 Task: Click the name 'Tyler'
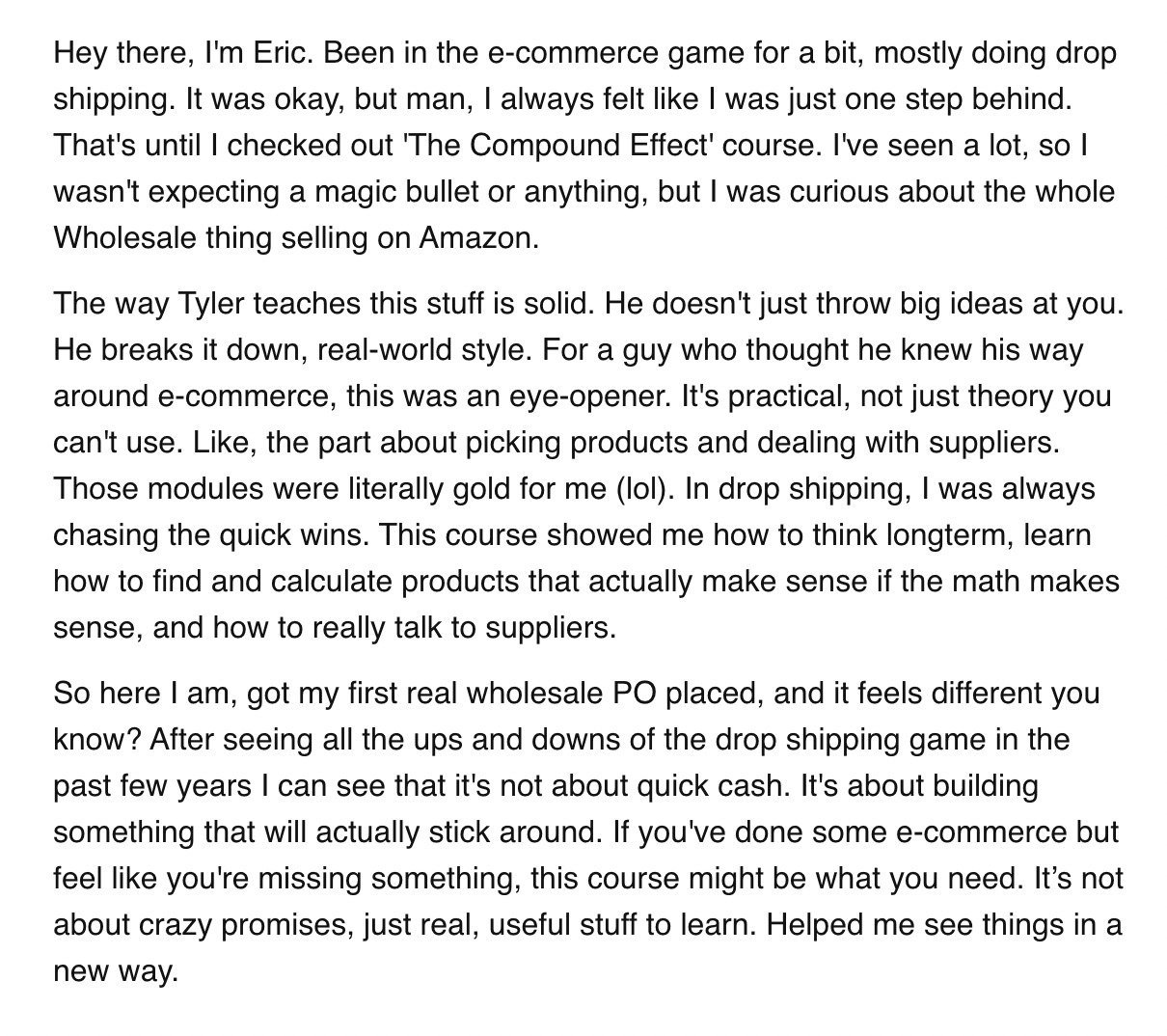click(x=214, y=303)
